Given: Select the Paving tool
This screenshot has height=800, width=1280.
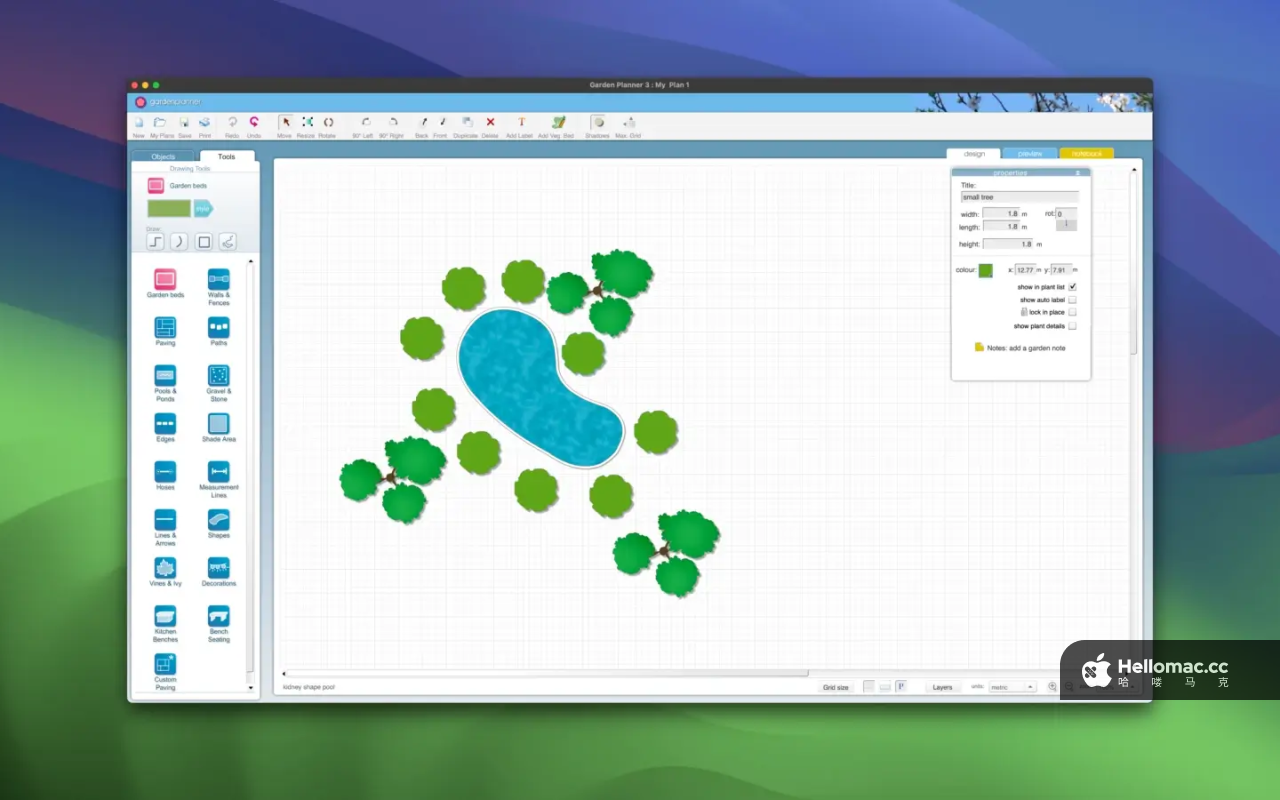Looking at the screenshot, I should pyautogui.click(x=165, y=328).
